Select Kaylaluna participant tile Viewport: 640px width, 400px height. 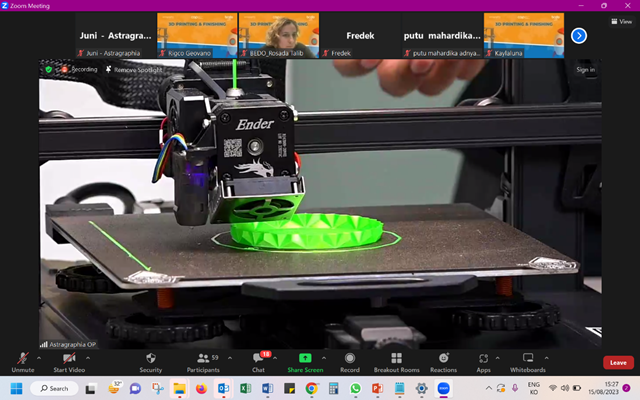(524, 36)
